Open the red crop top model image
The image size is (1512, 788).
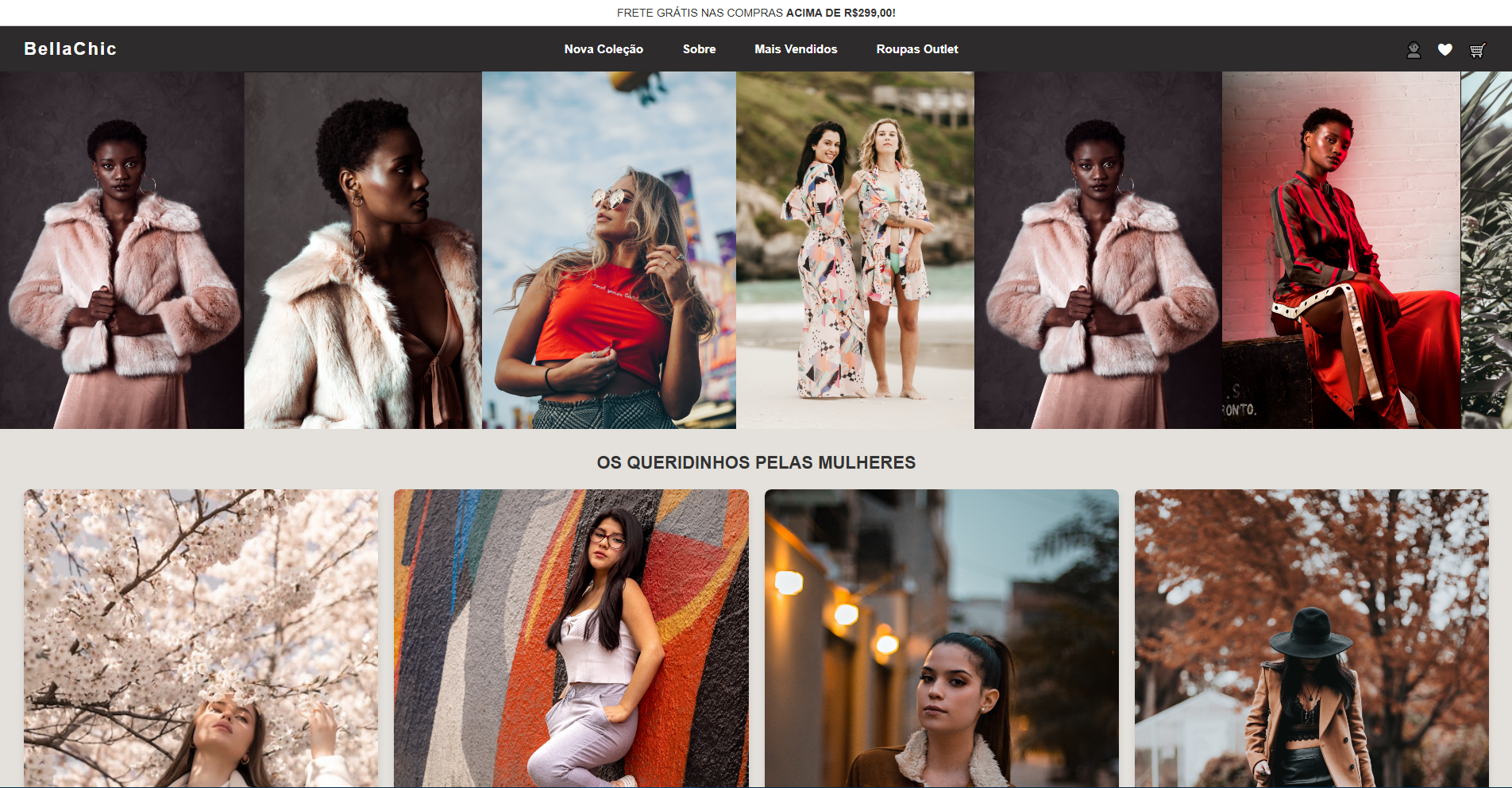point(608,250)
